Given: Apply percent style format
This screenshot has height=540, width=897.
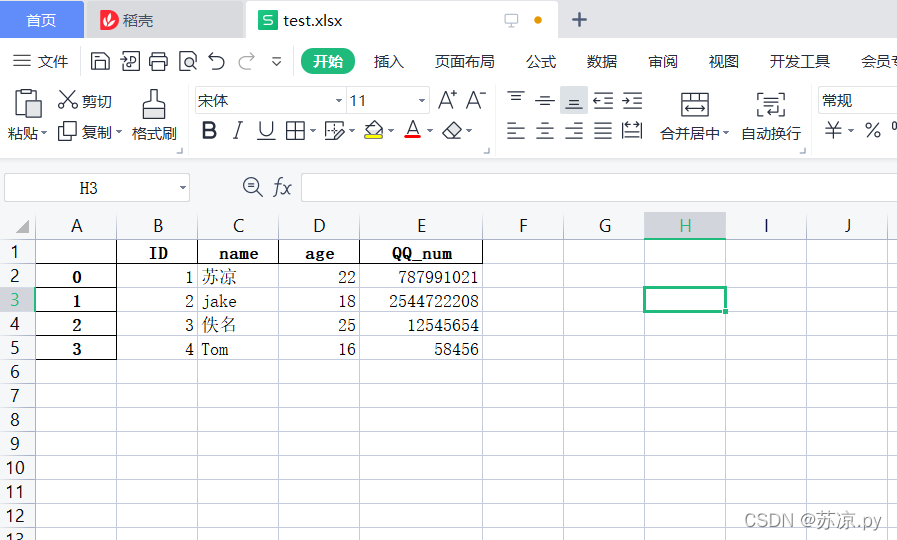Looking at the screenshot, I should click(872, 130).
